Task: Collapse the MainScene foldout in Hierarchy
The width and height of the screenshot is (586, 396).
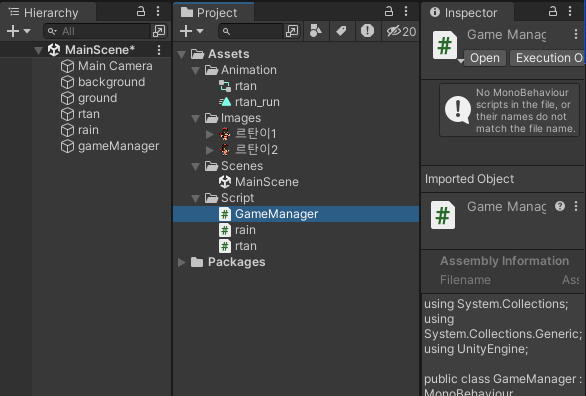Action: 38,50
